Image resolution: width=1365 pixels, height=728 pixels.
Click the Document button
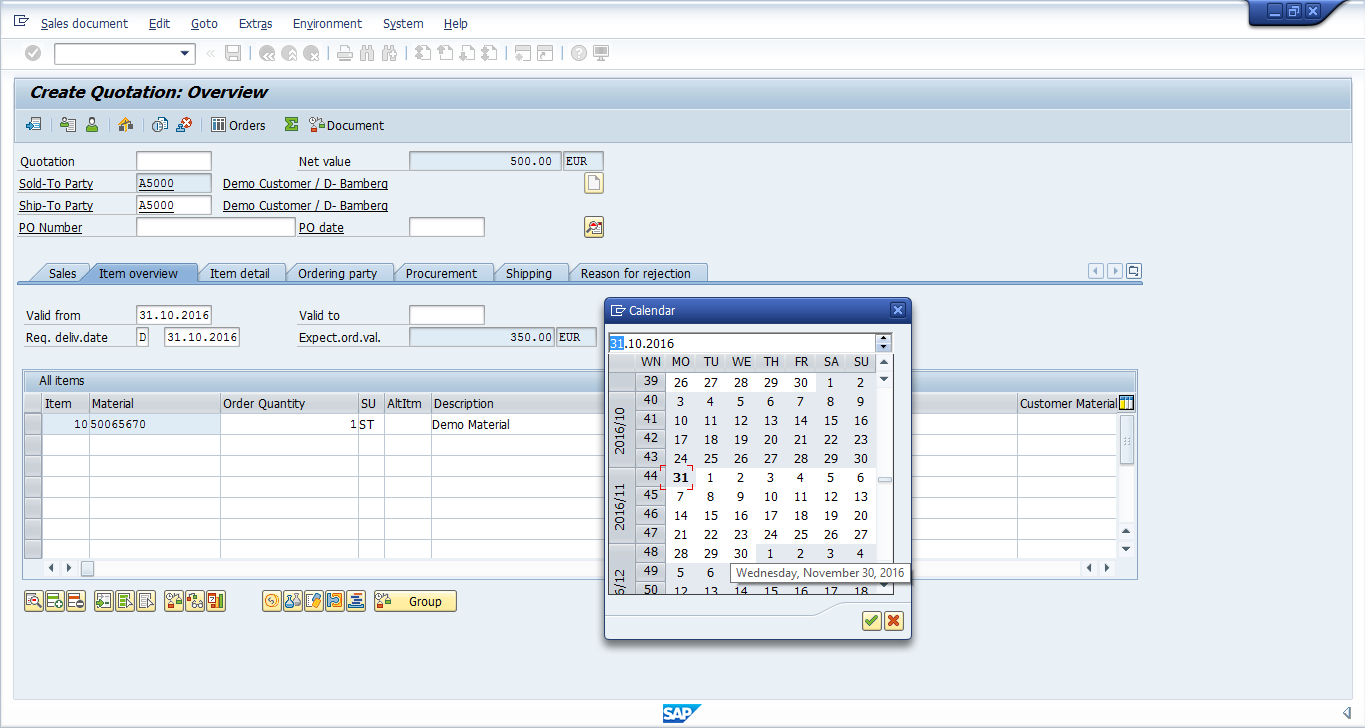tap(346, 125)
